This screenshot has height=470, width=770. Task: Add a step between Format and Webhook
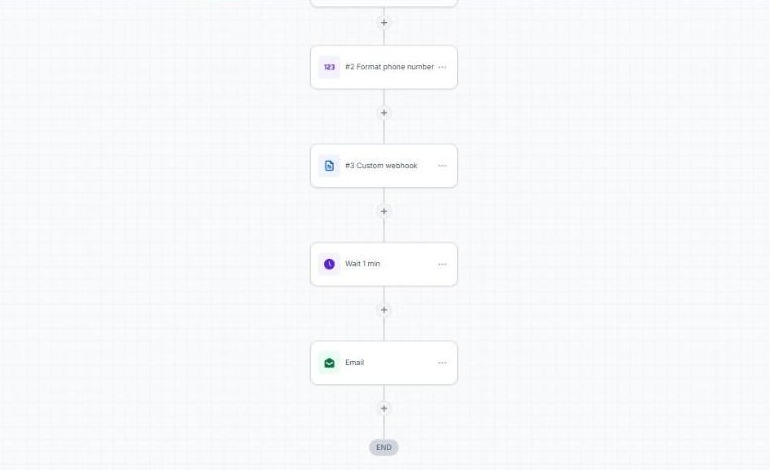click(384, 113)
